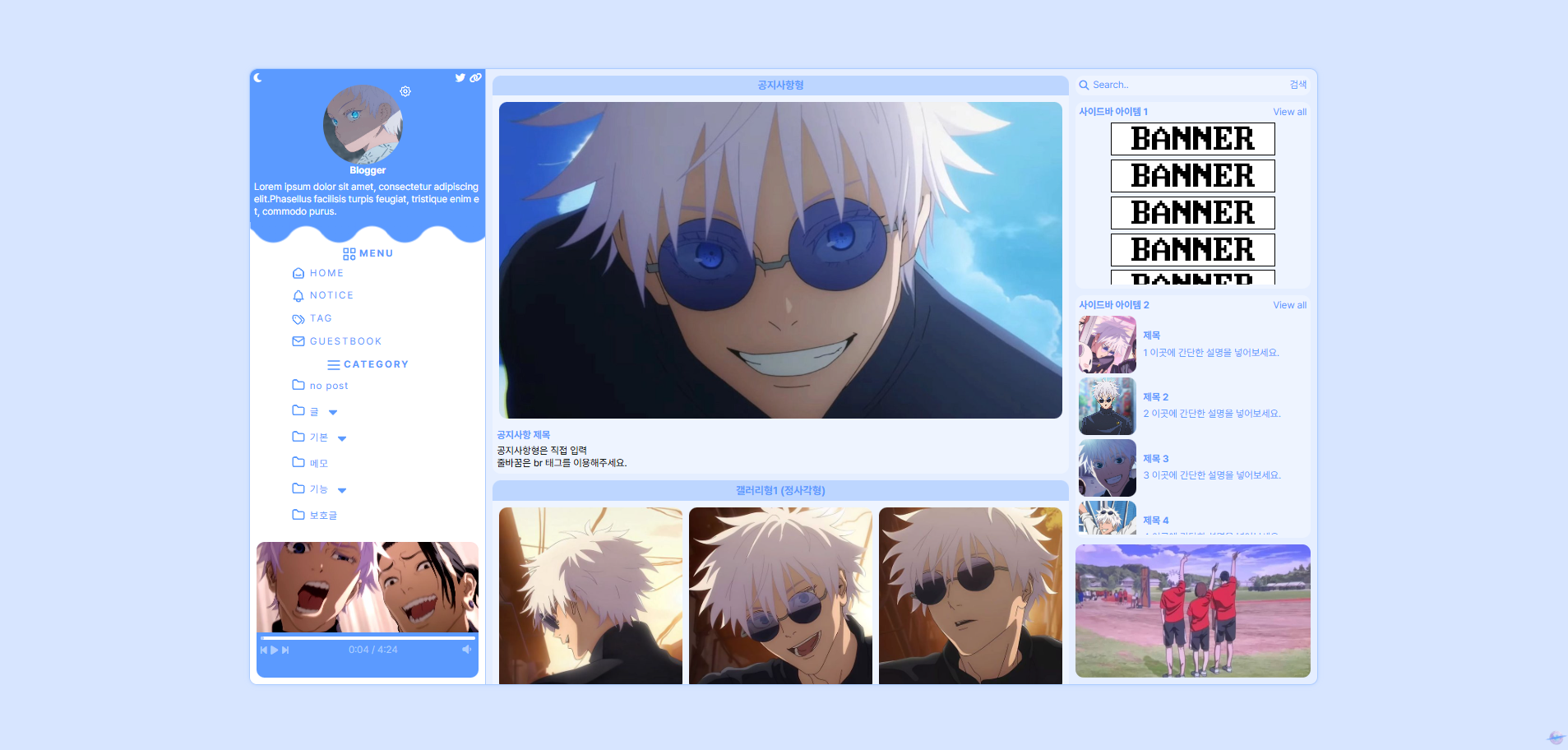
Task: Expand the 글 category arrow
Action: coord(333,413)
